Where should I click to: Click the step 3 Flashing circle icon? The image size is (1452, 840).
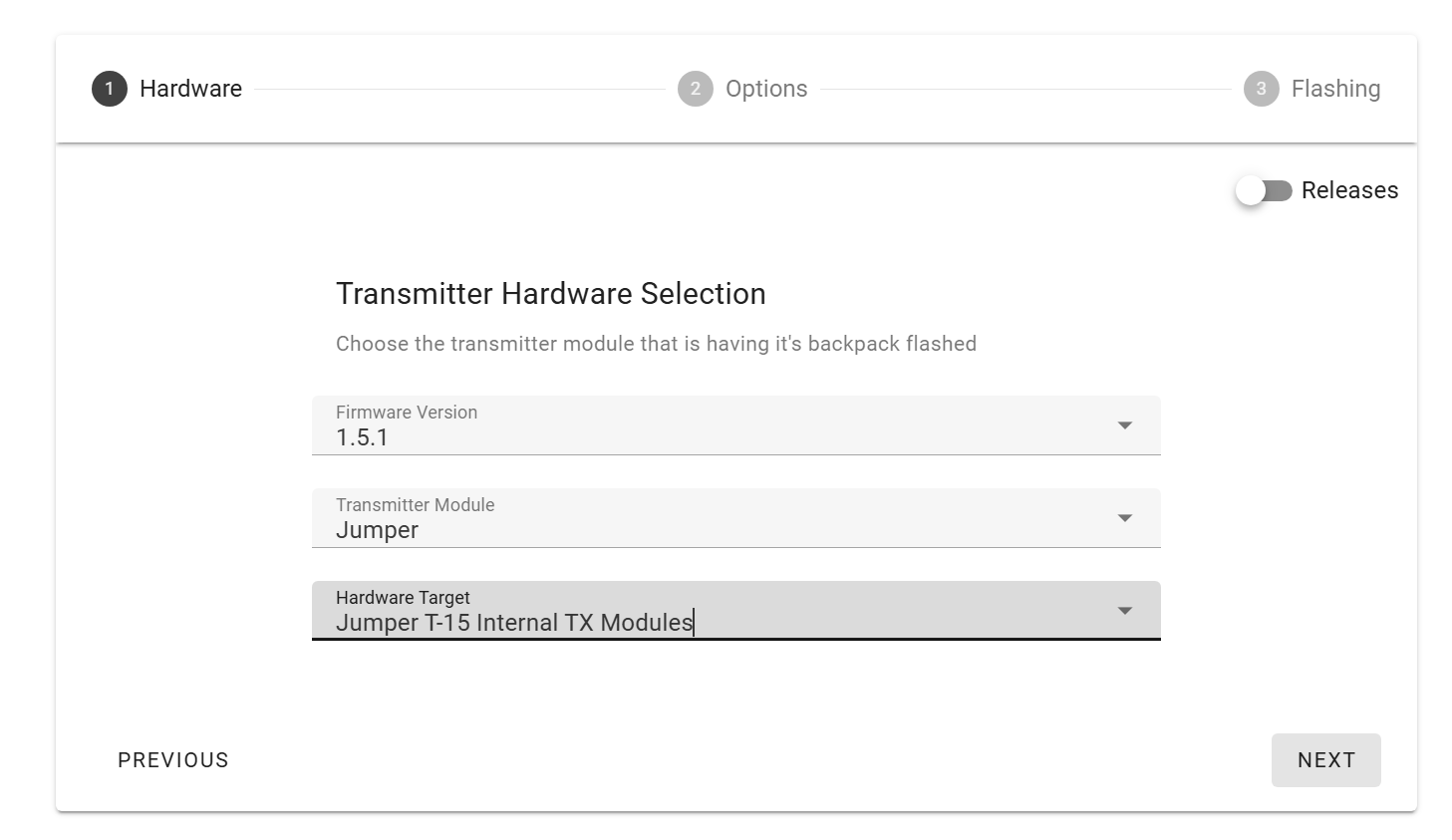click(1262, 89)
